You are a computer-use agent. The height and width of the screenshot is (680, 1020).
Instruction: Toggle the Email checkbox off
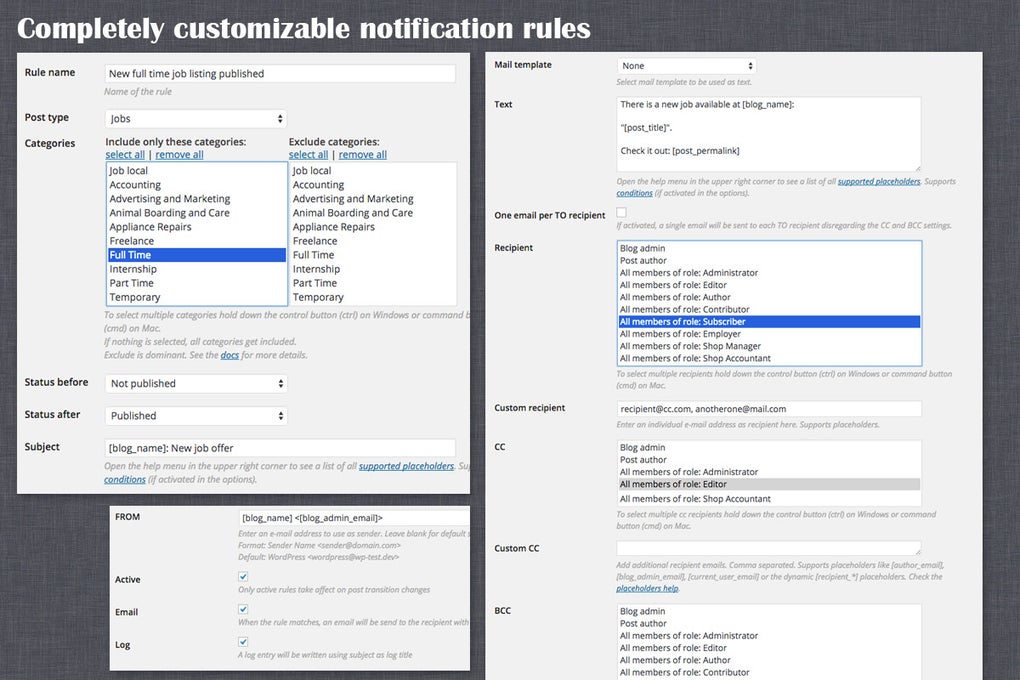(x=241, y=609)
